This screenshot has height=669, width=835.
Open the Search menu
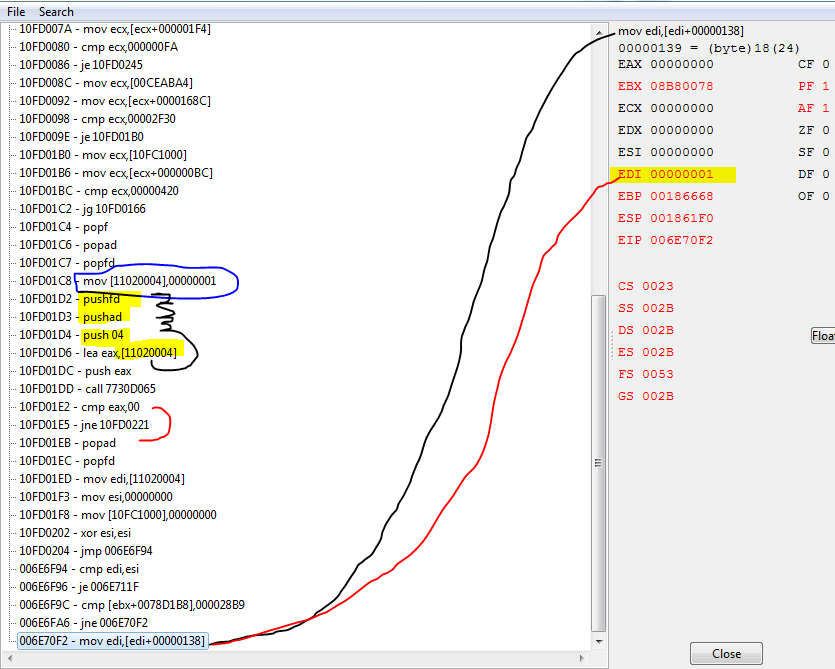pyautogui.click(x=56, y=11)
